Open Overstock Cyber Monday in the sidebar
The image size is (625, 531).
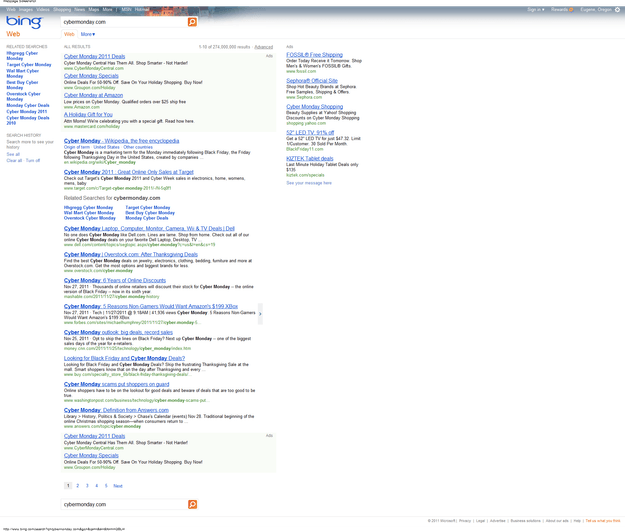(x=23, y=96)
